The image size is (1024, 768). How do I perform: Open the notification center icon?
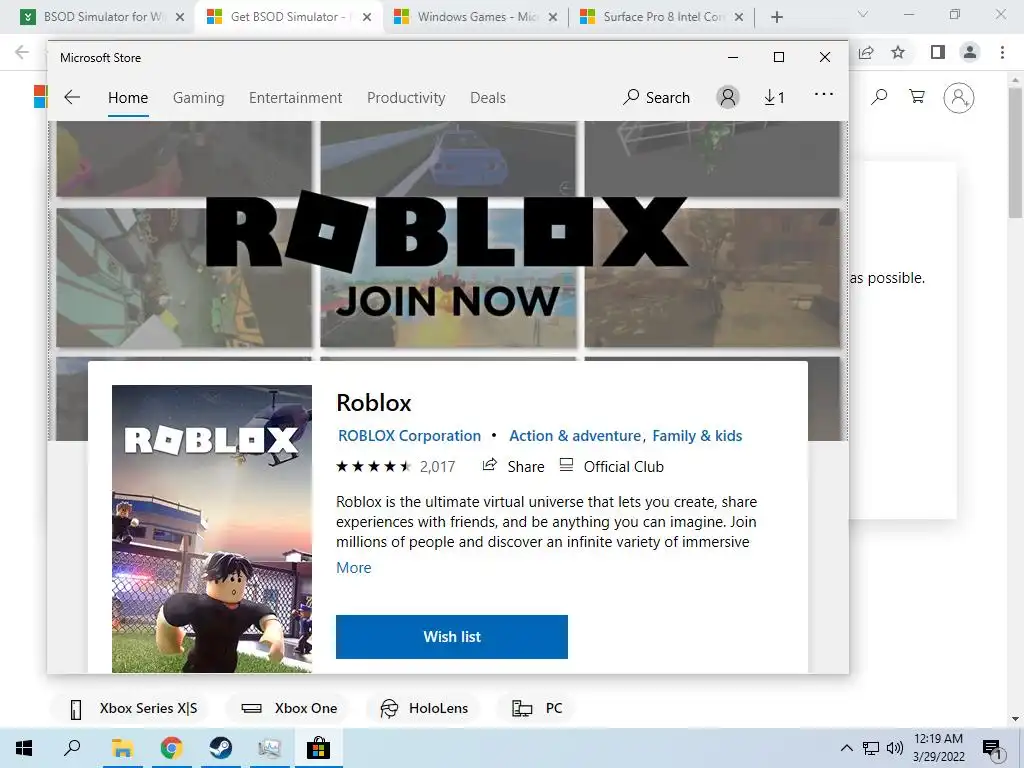pos(992,749)
